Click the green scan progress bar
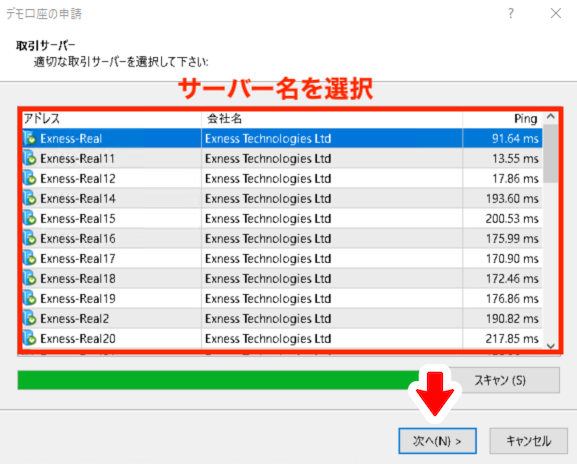 click(219, 380)
